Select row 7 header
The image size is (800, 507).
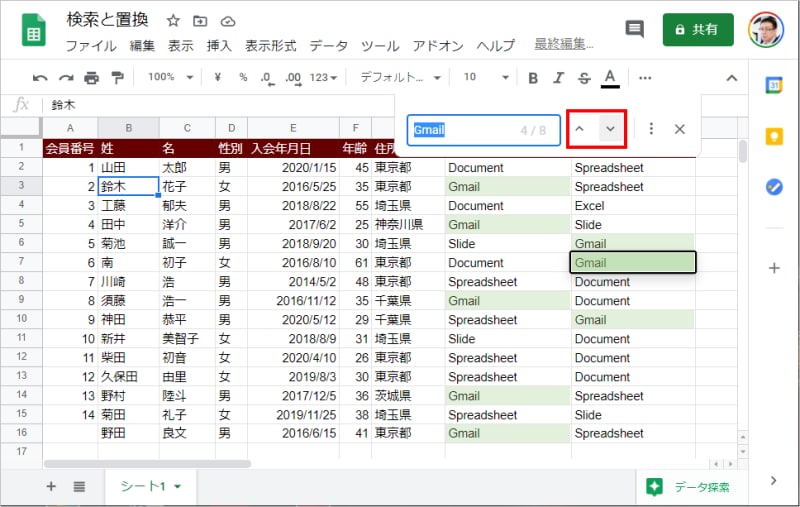[21, 262]
